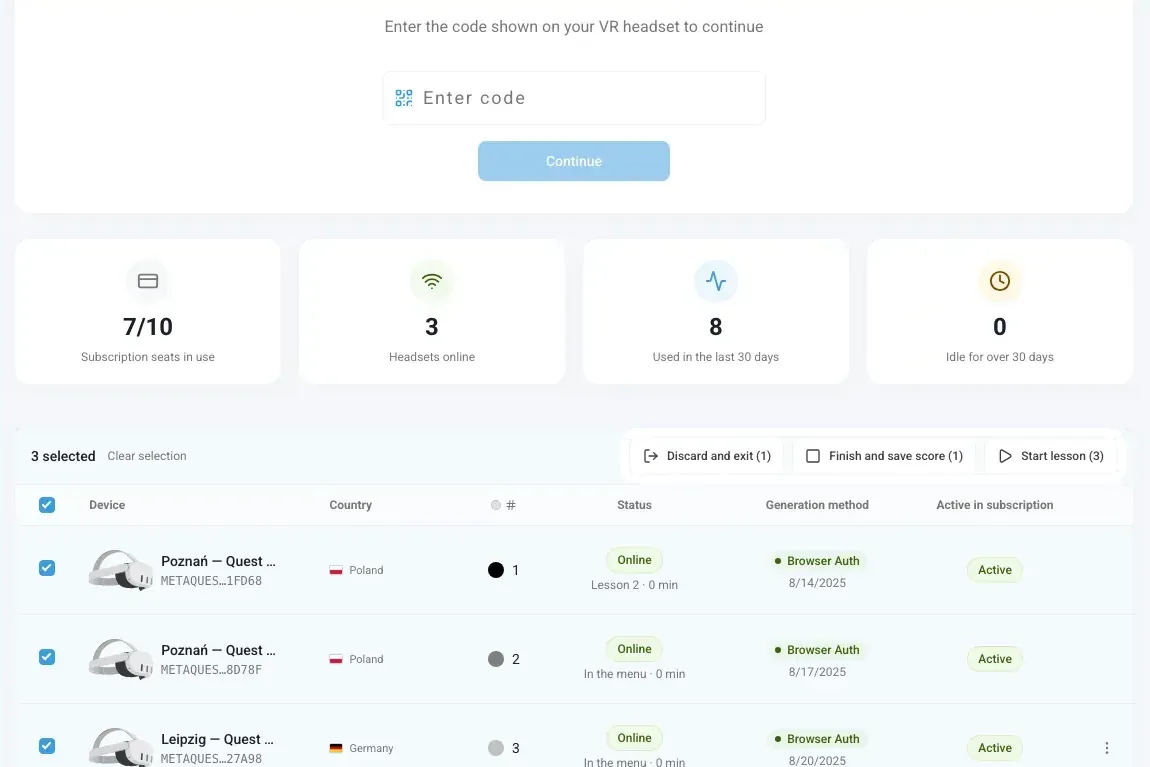Open the 7/10 Subscription seats card
Viewport: 1150px width, 767px height.
pyautogui.click(x=148, y=311)
